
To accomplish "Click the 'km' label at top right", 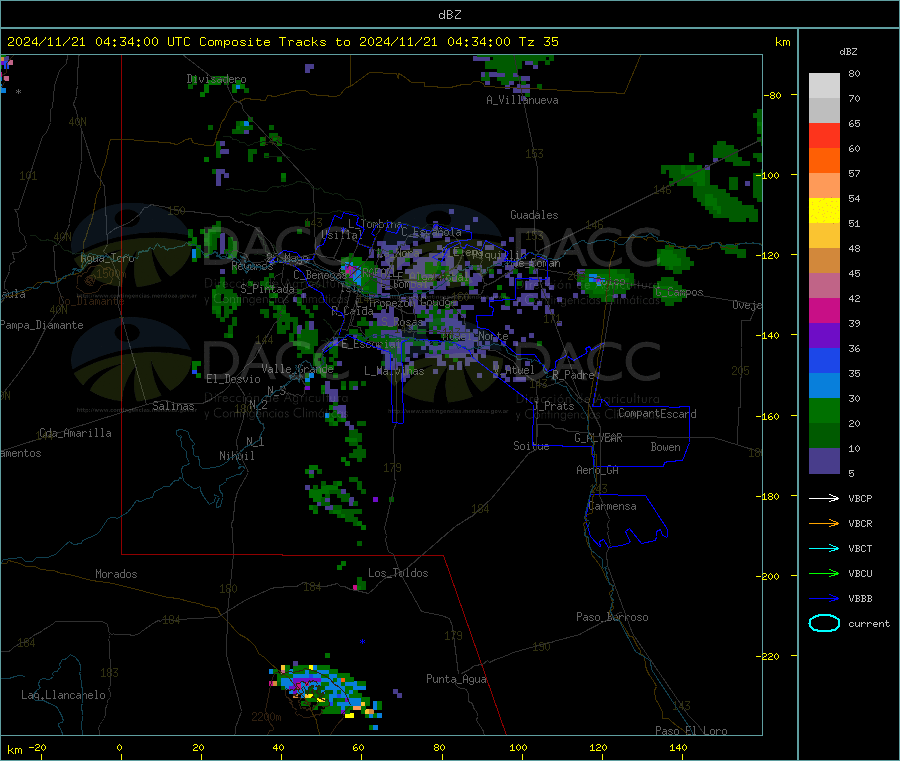I will [782, 42].
